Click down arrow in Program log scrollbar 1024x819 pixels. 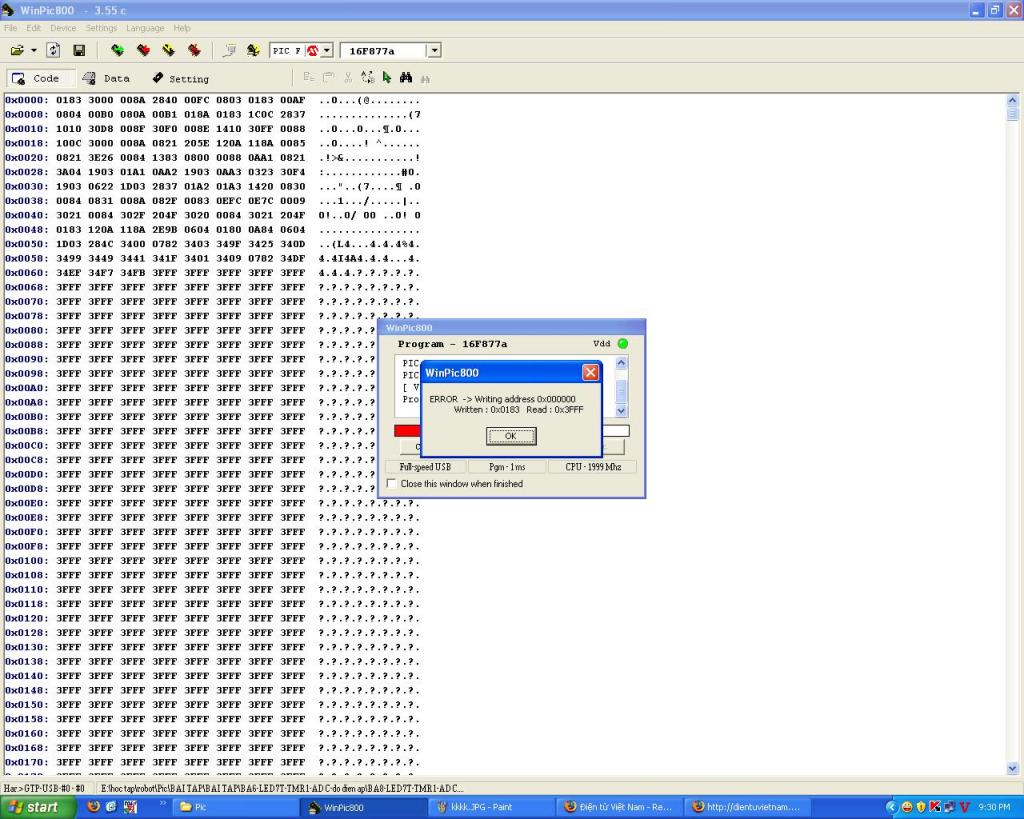pos(621,411)
